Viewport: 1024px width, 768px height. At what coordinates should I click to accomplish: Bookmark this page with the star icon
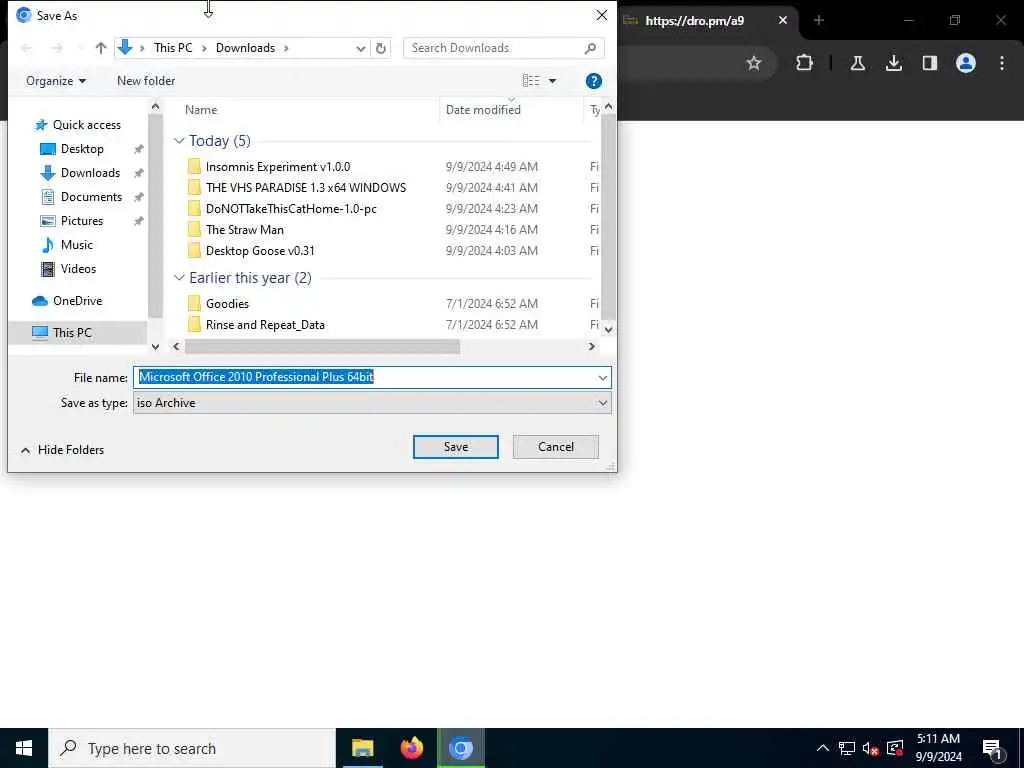pos(754,63)
